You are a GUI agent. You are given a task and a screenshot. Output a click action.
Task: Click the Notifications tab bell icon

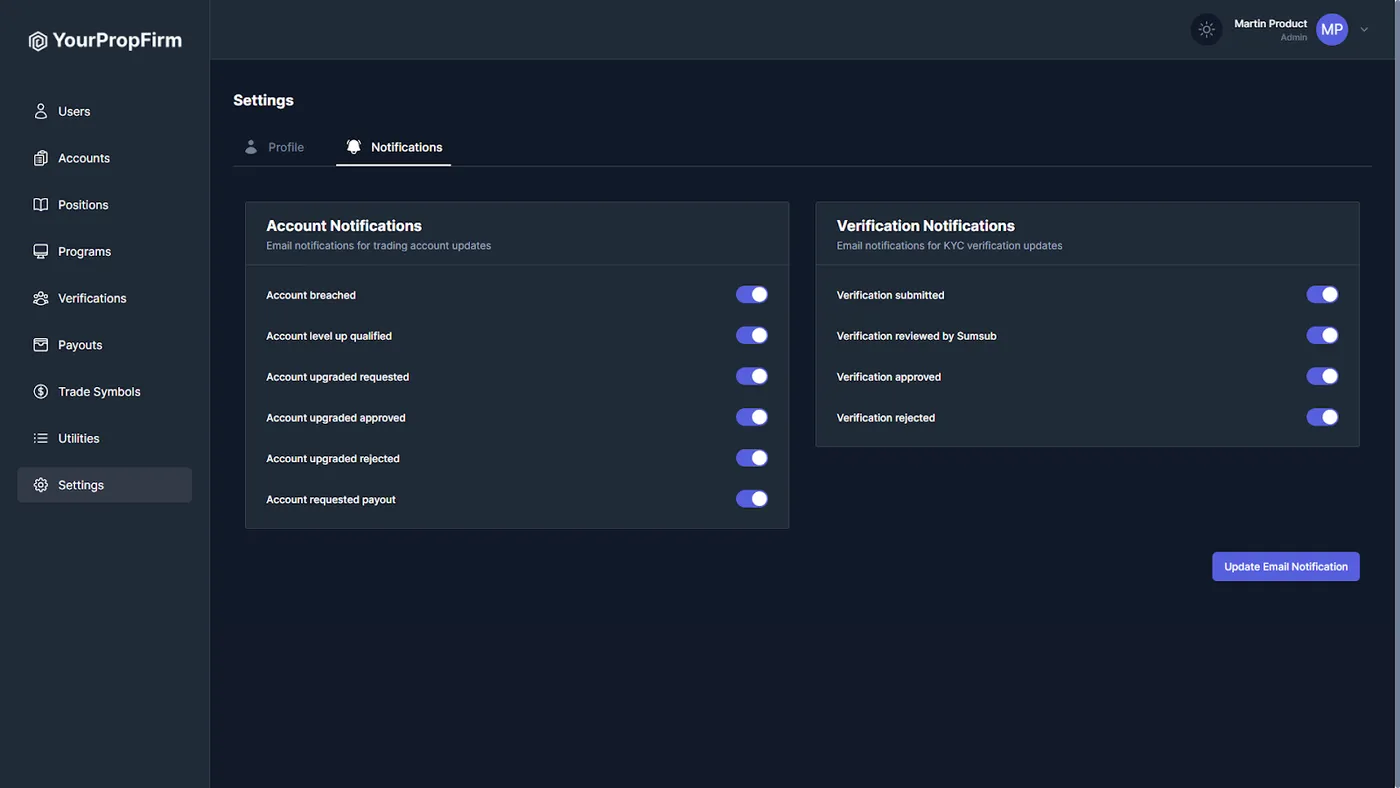[353, 147]
